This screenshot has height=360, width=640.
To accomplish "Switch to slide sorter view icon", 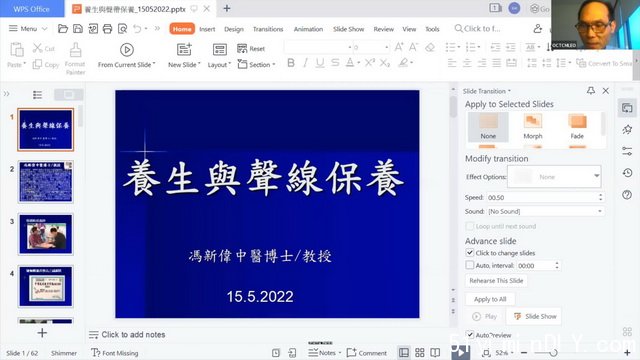I will [420, 353].
